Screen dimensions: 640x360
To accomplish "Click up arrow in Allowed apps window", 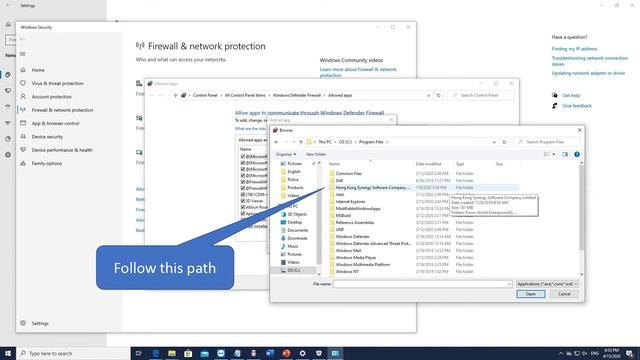I will (x=176, y=95).
